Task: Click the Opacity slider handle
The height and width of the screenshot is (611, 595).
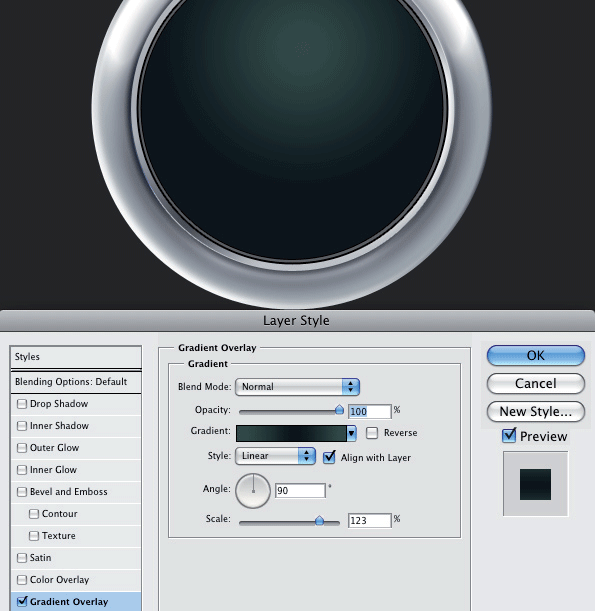Action: [x=339, y=410]
